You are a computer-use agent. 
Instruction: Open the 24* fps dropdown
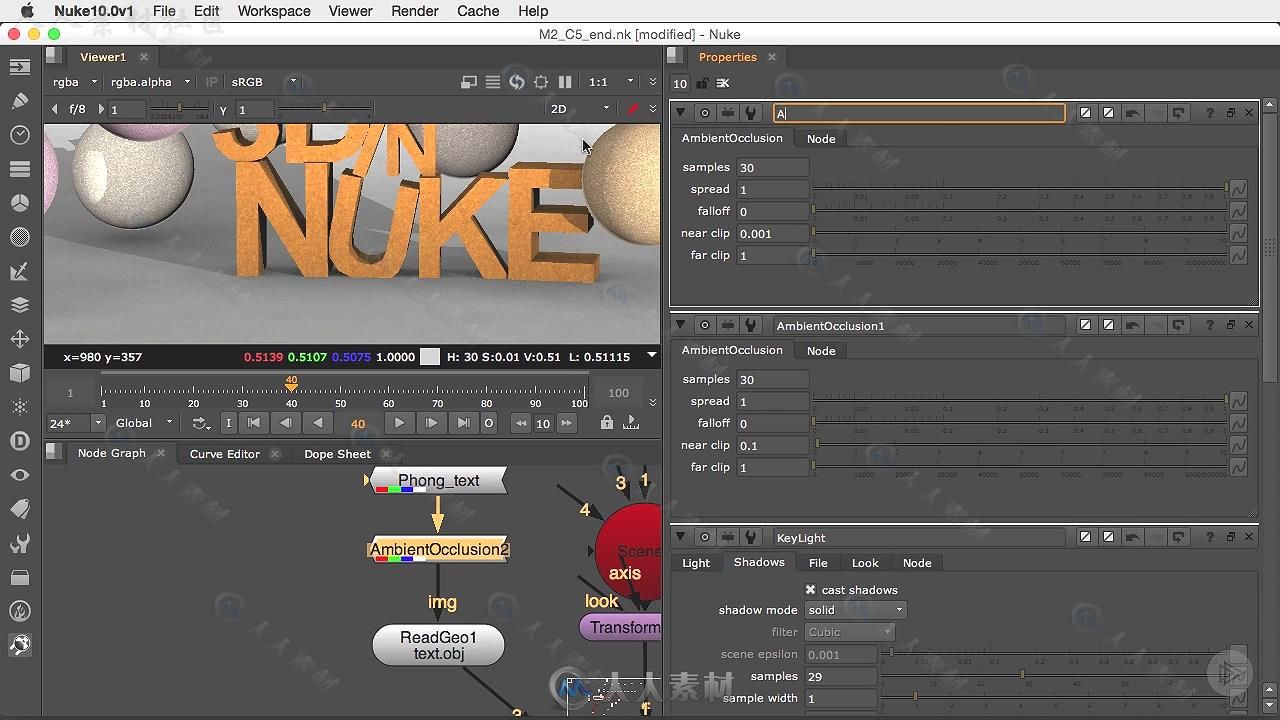click(76, 423)
